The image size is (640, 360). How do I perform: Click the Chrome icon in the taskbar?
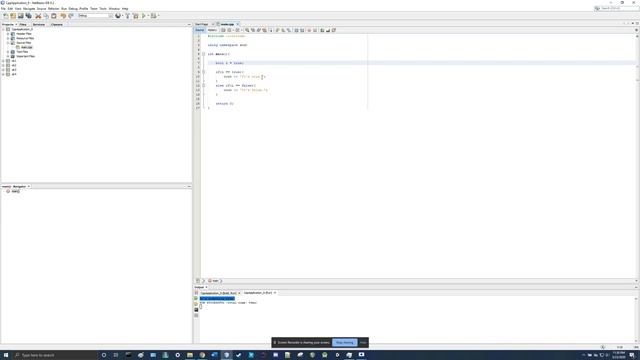[x=202, y=355]
